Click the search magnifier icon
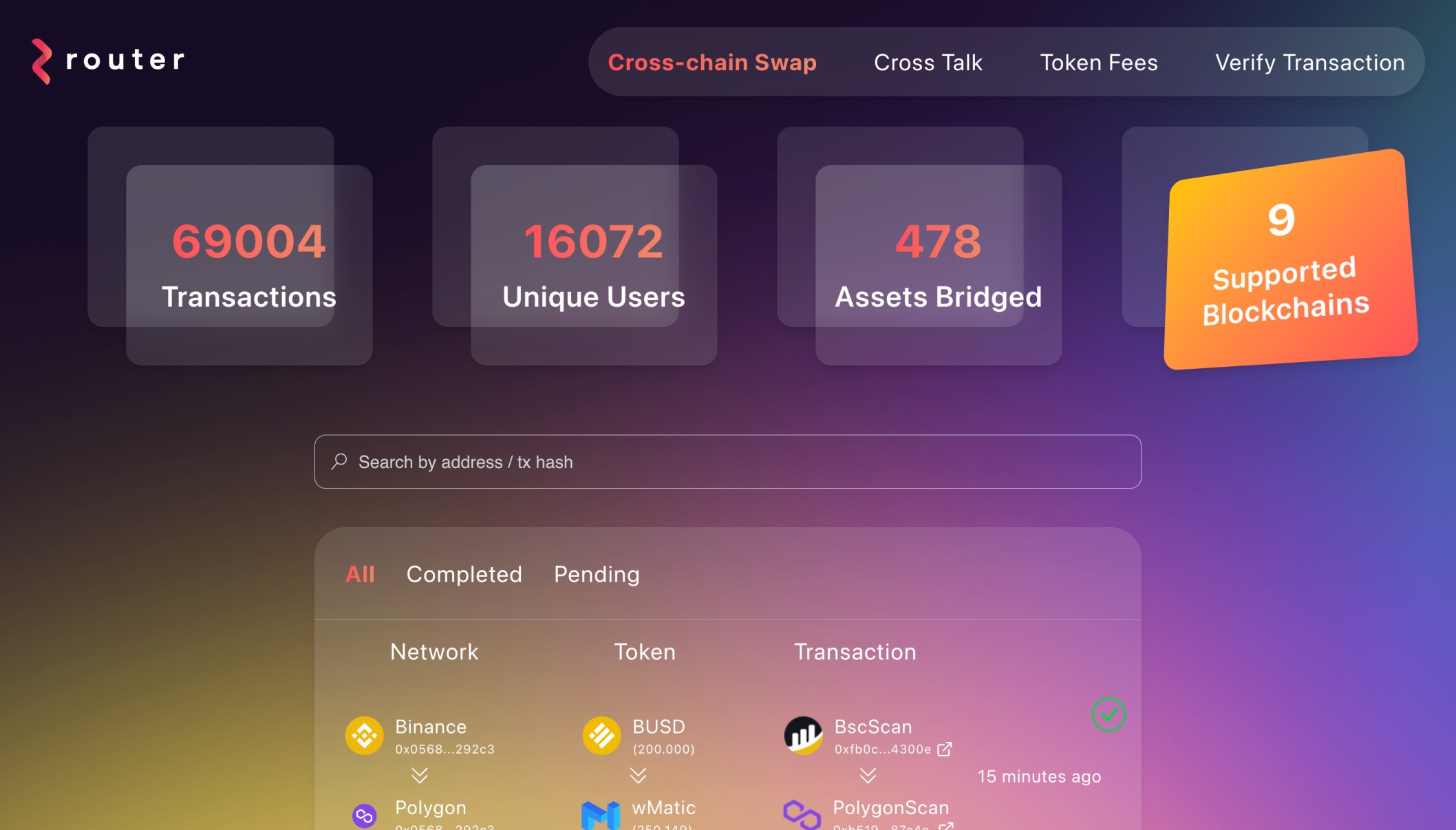 coord(339,462)
